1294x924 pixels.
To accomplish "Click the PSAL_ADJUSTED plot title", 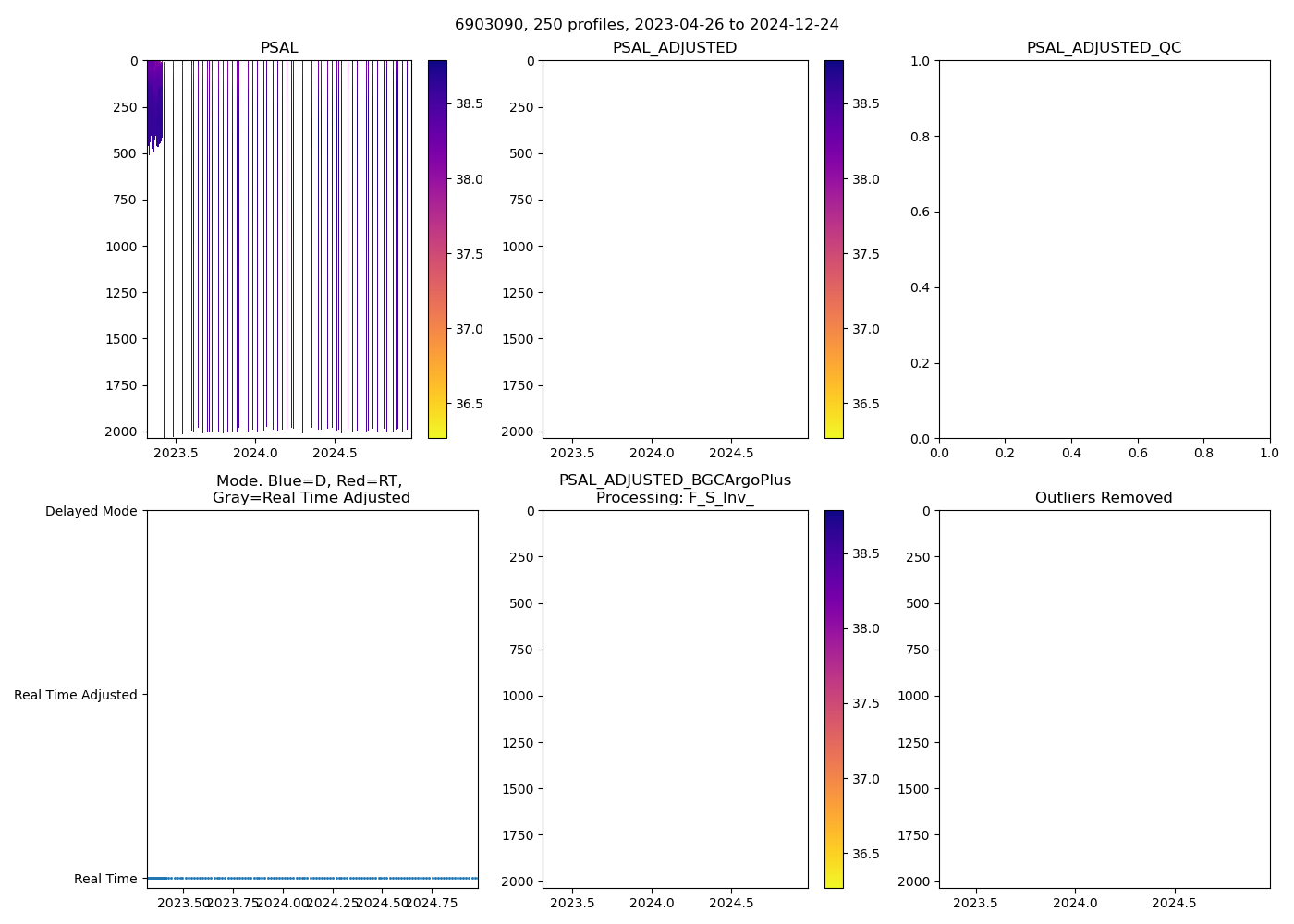I will coord(675,48).
